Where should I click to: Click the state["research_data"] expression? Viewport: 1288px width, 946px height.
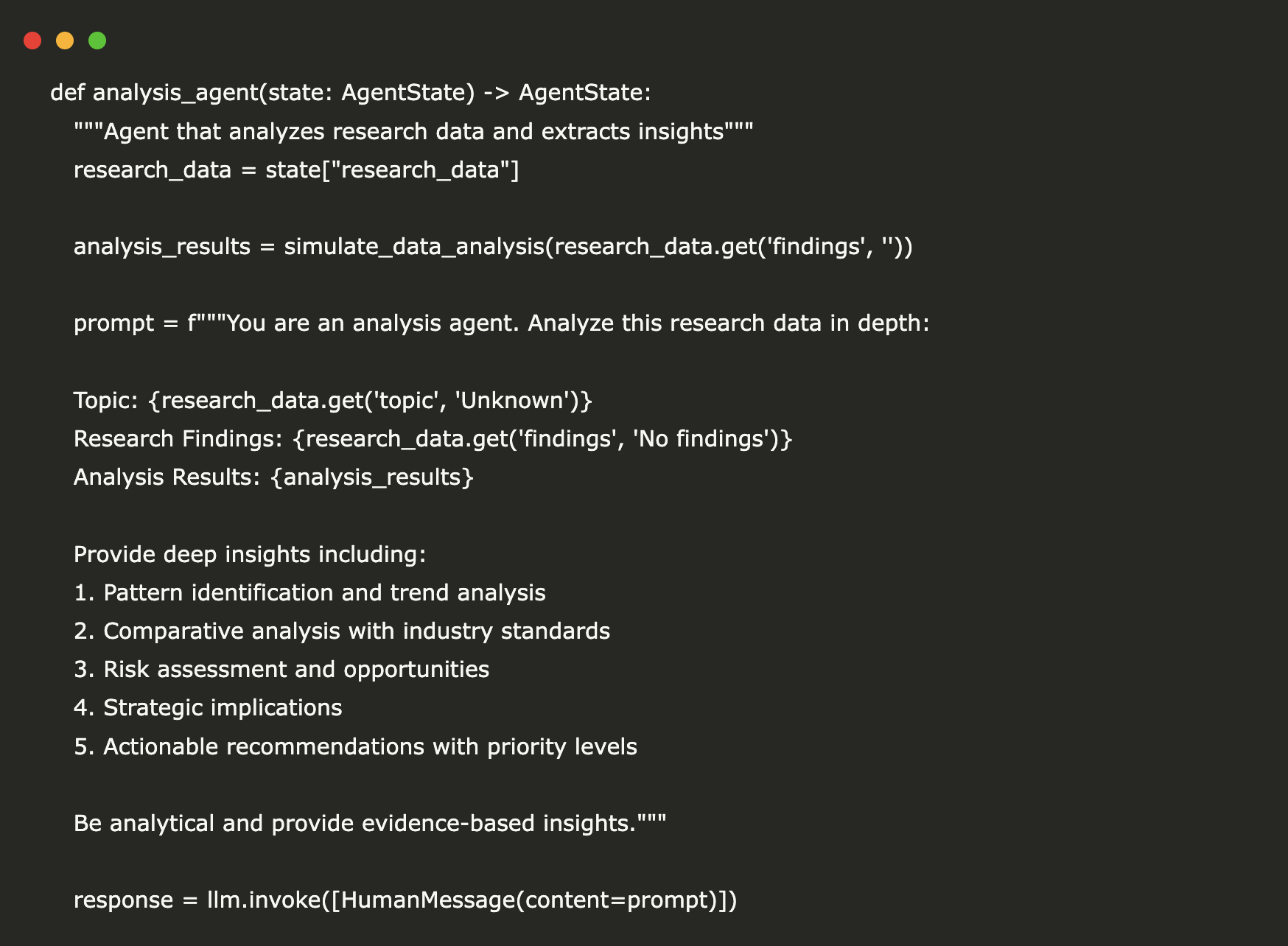(x=392, y=170)
